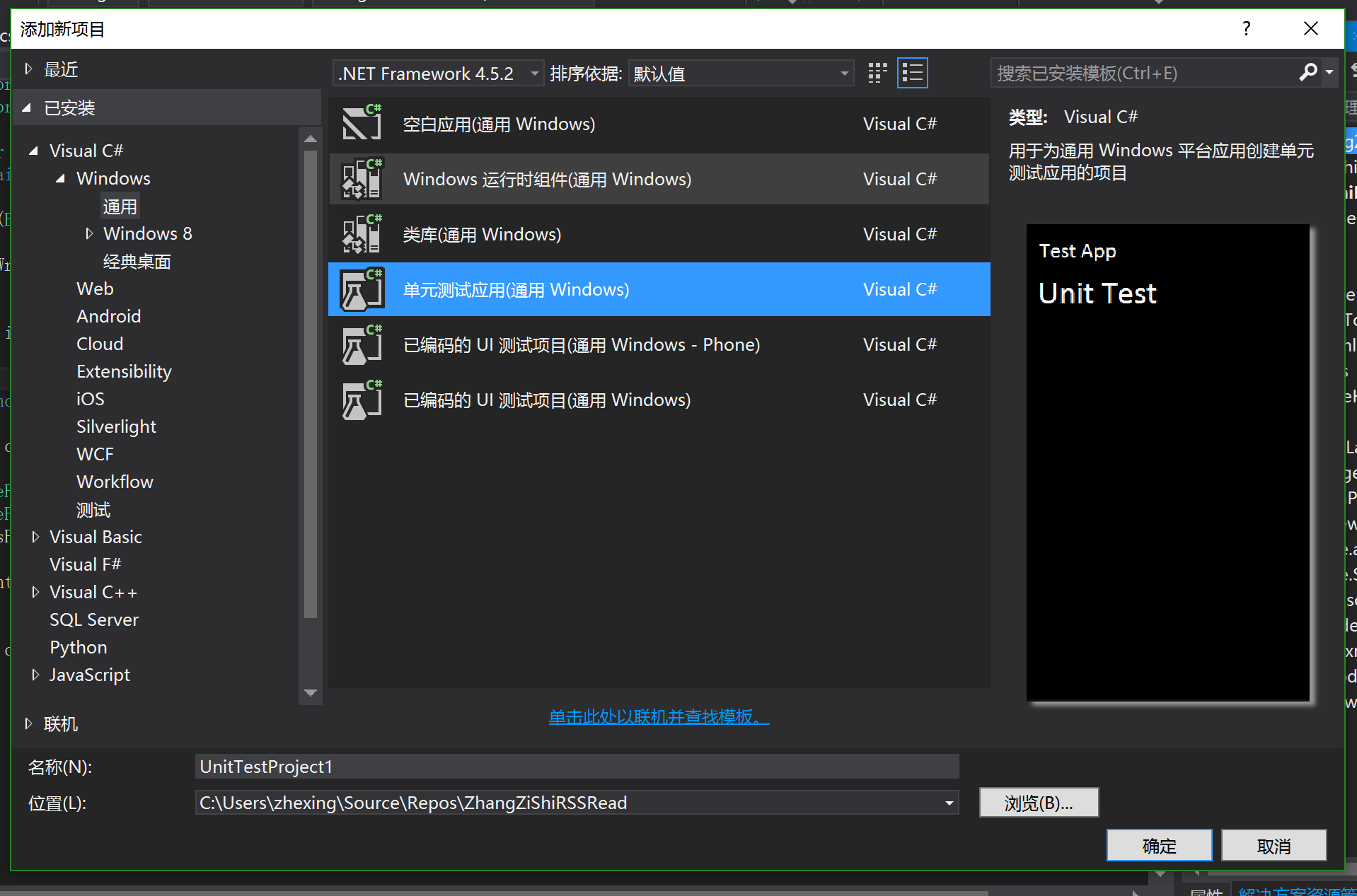Open the search options dropdown arrow
This screenshot has height=896, width=1357.
pyautogui.click(x=1329, y=72)
